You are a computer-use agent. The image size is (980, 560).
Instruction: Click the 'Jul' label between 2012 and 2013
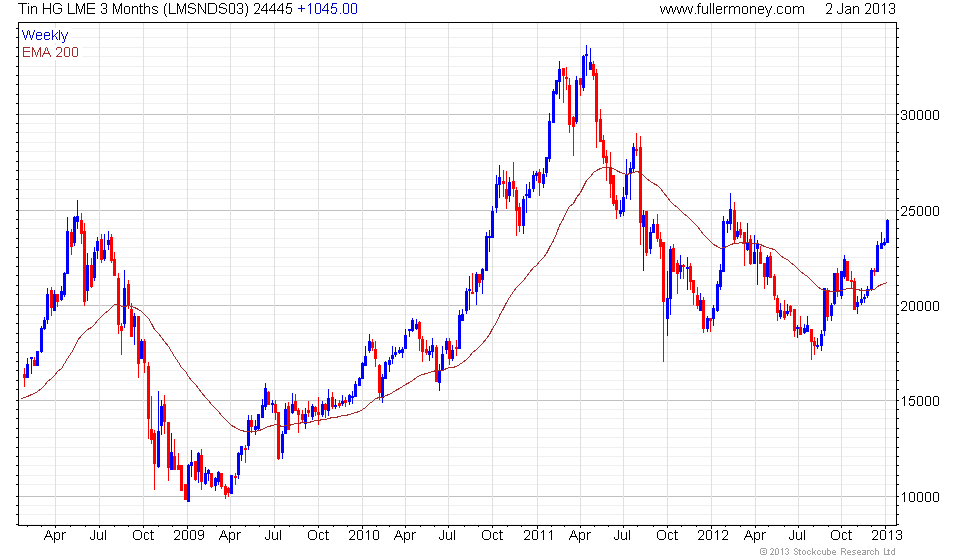click(797, 536)
